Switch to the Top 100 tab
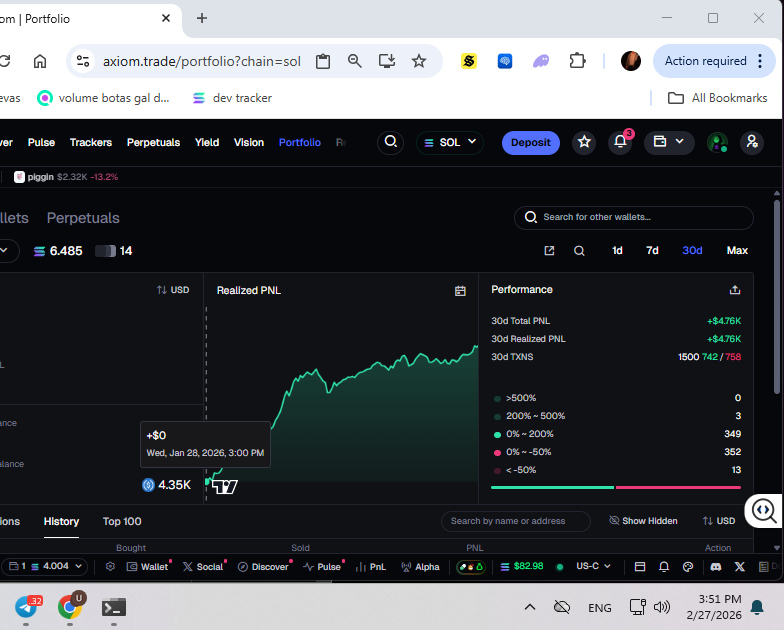Image resolution: width=784 pixels, height=630 pixels. pyautogui.click(x=122, y=522)
